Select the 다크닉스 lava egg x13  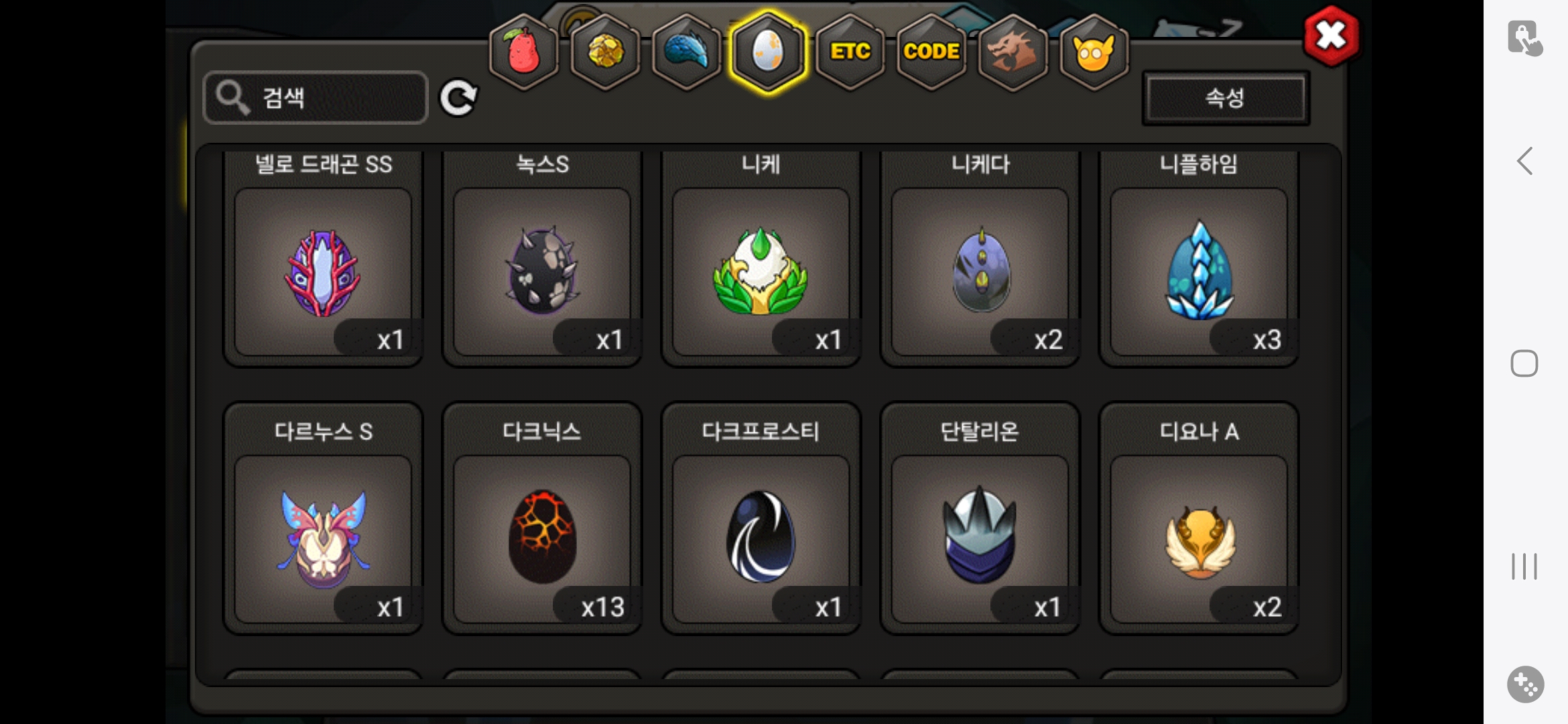tap(542, 518)
